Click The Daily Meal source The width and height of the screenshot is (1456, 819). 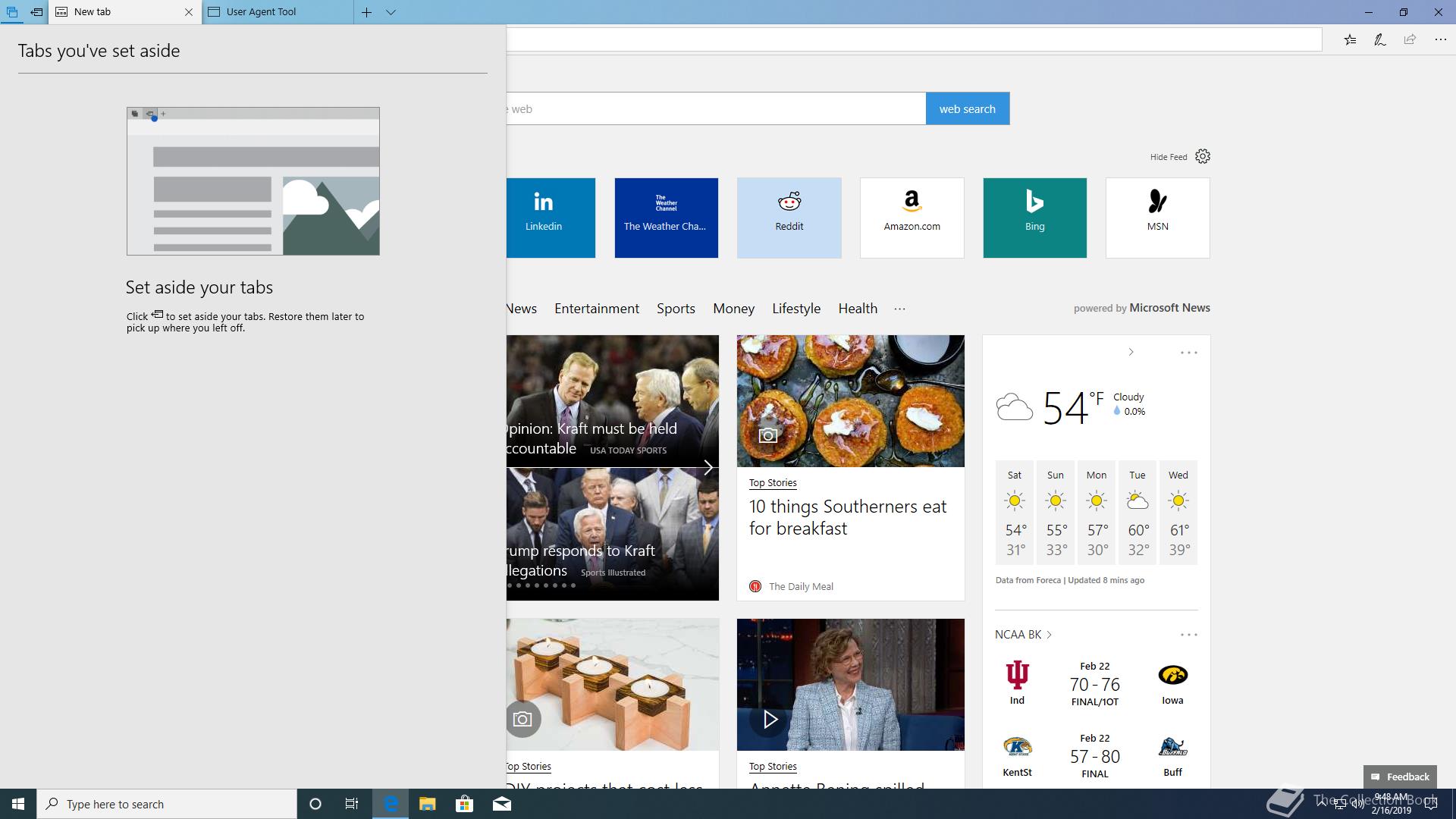click(801, 586)
